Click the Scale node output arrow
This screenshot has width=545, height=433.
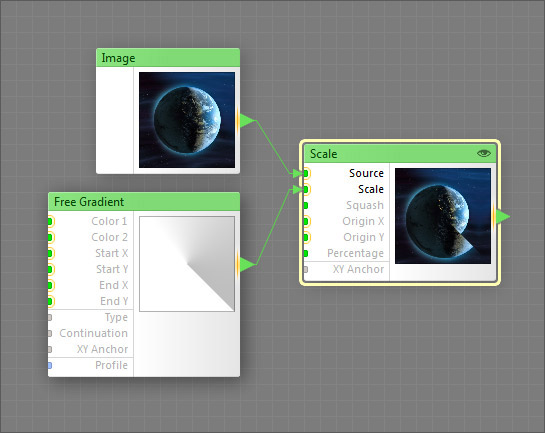click(x=502, y=216)
